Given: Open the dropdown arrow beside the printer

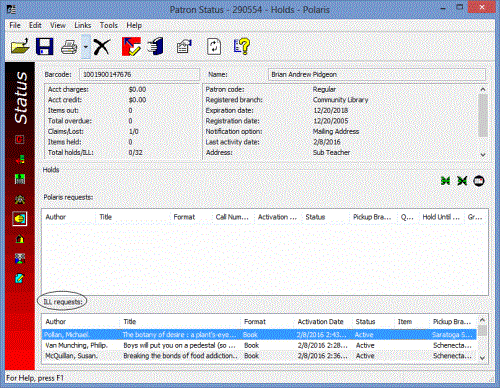Looking at the screenshot, I should point(86,47).
